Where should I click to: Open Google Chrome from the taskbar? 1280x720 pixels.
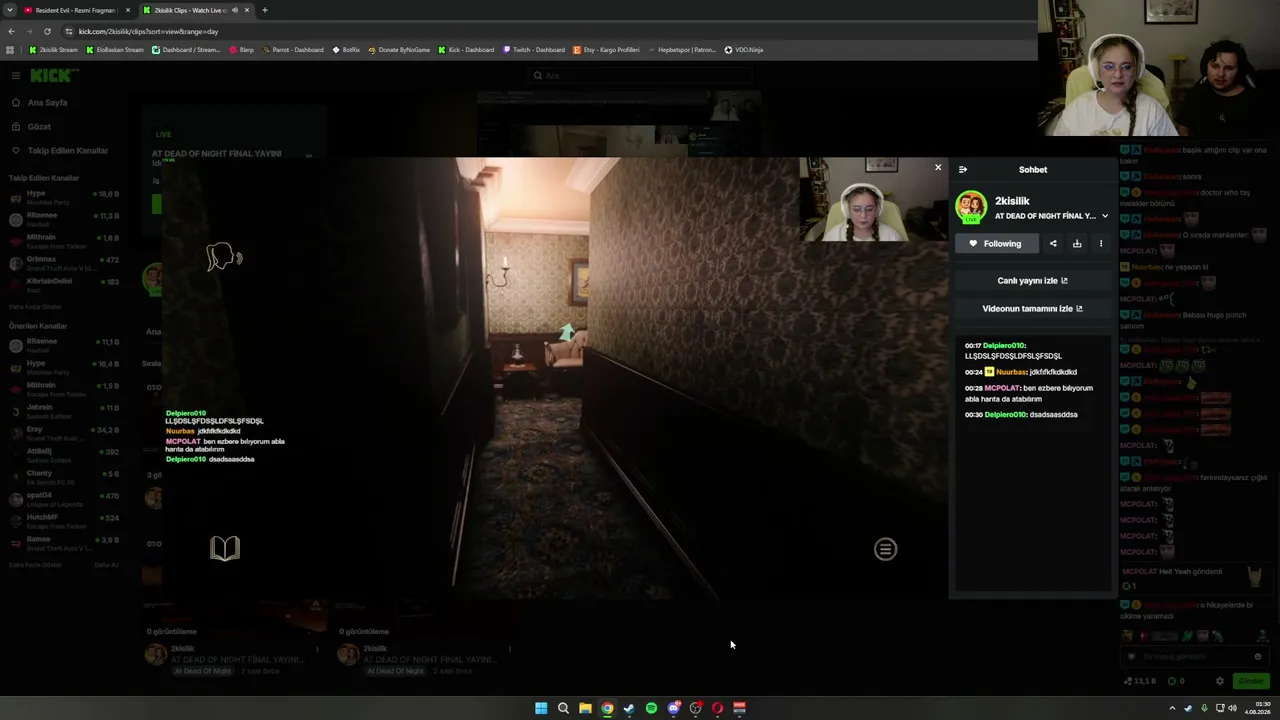[607, 708]
